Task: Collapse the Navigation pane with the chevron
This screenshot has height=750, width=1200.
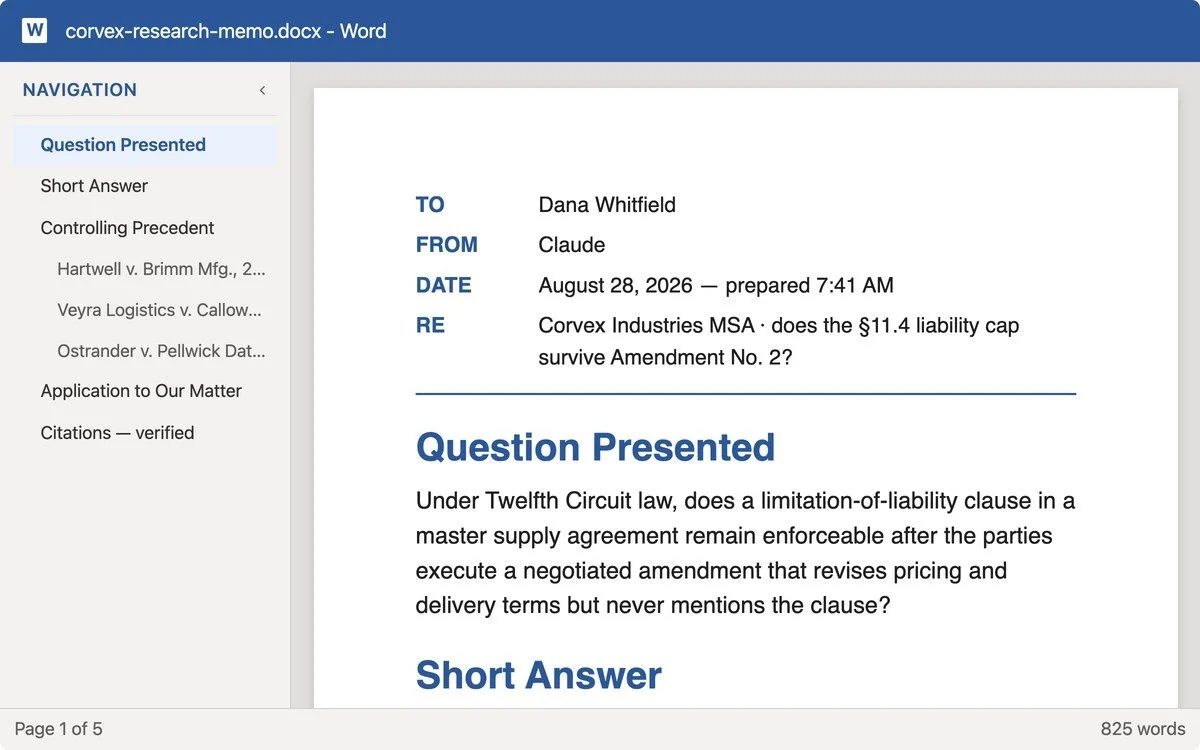Action: click(x=262, y=90)
